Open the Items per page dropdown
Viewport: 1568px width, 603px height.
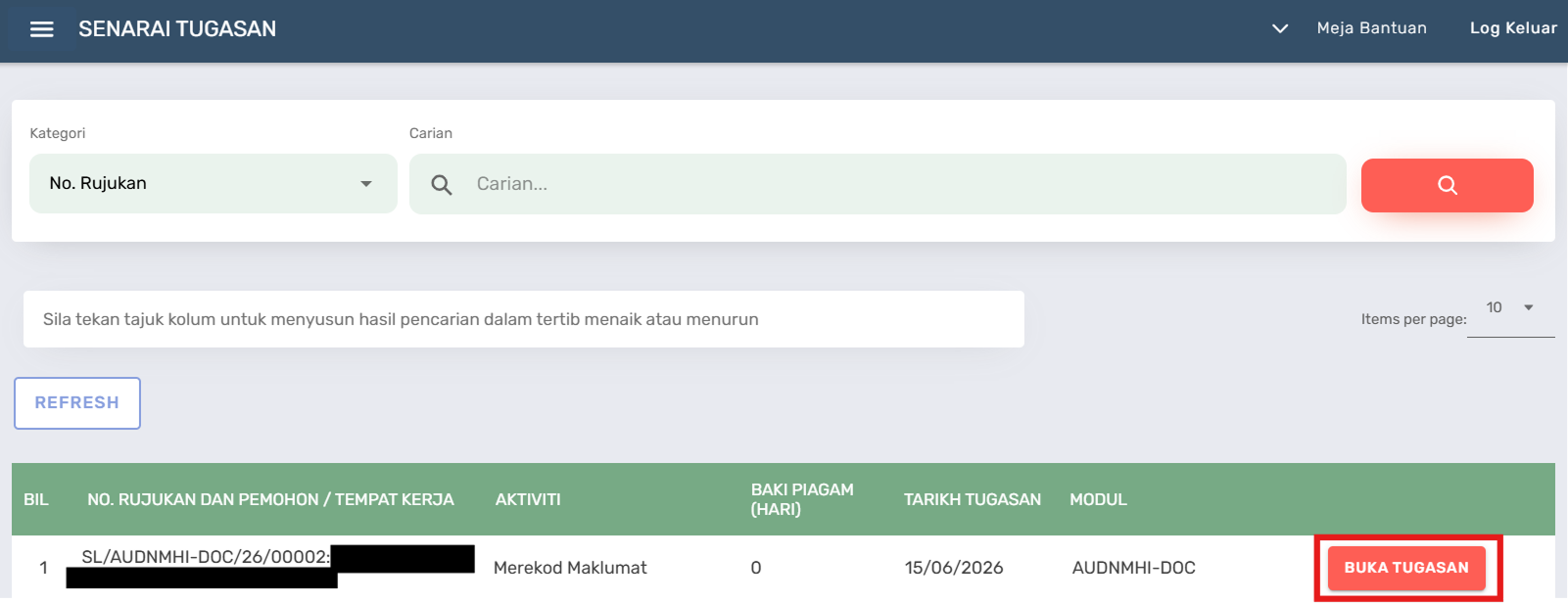(x=1510, y=308)
